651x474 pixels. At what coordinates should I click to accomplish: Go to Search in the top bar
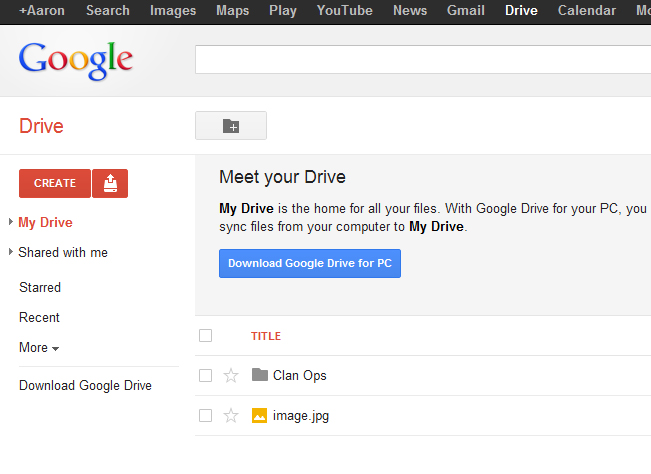point(108,10)
